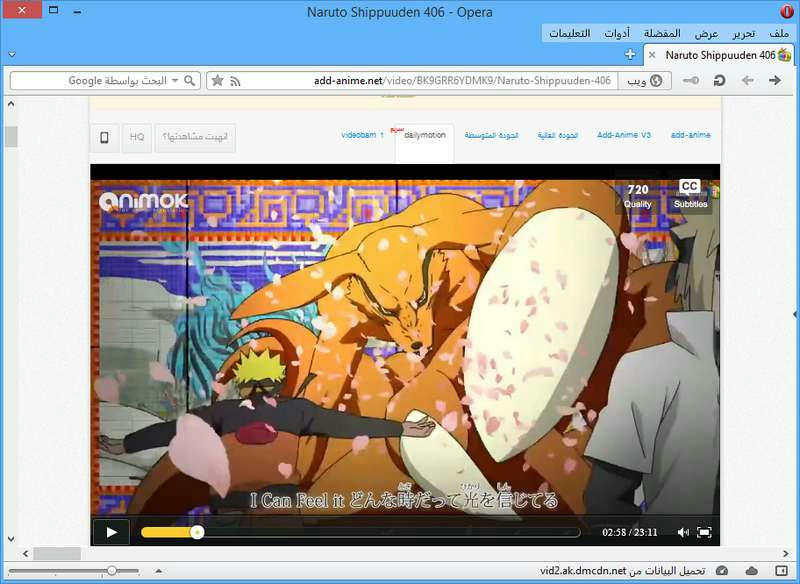Open the search engine dropdown arrow
This screenshot has width=800, height=584.
point(175,81)
